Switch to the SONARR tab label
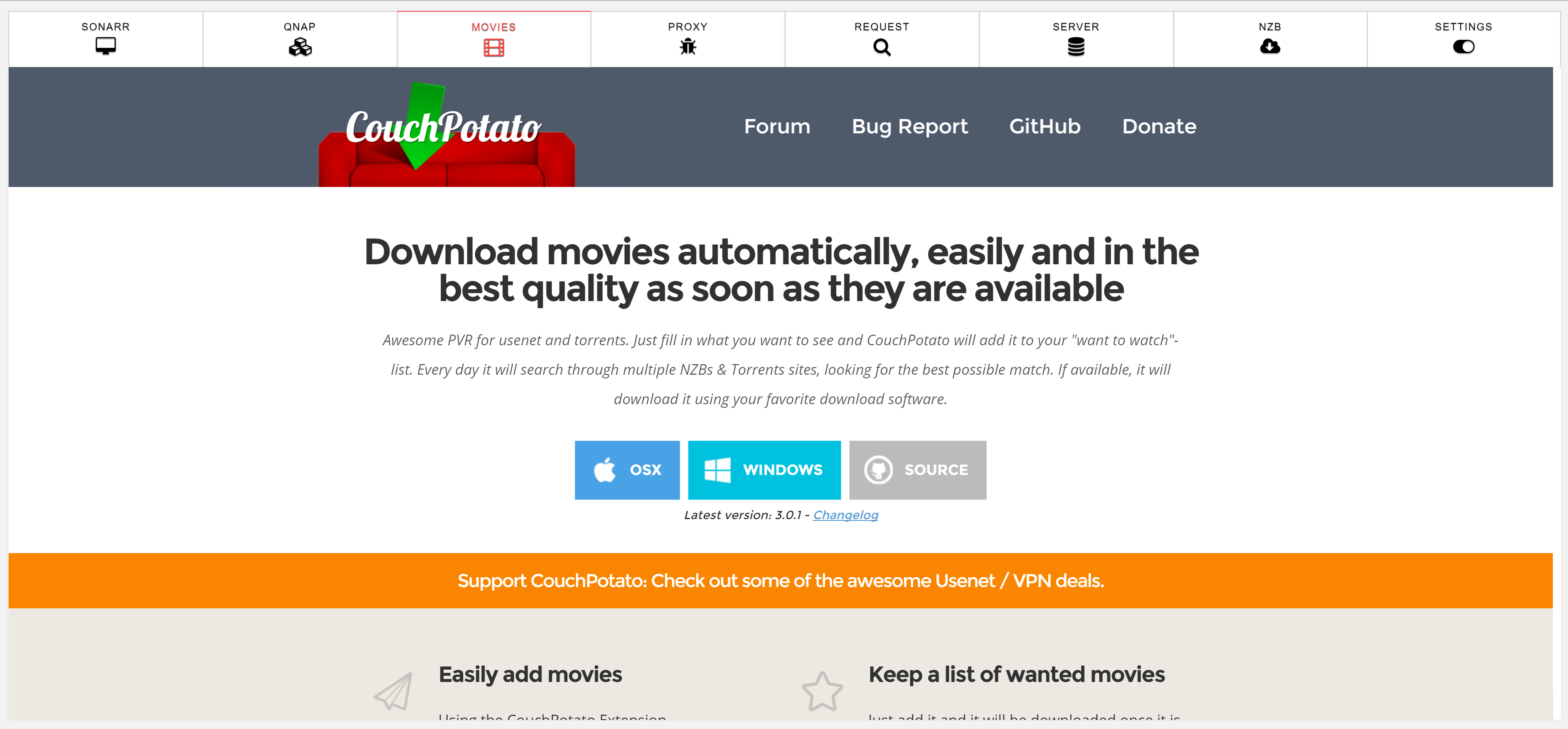Screen dimensions: 1568x729 click(105, 27)
